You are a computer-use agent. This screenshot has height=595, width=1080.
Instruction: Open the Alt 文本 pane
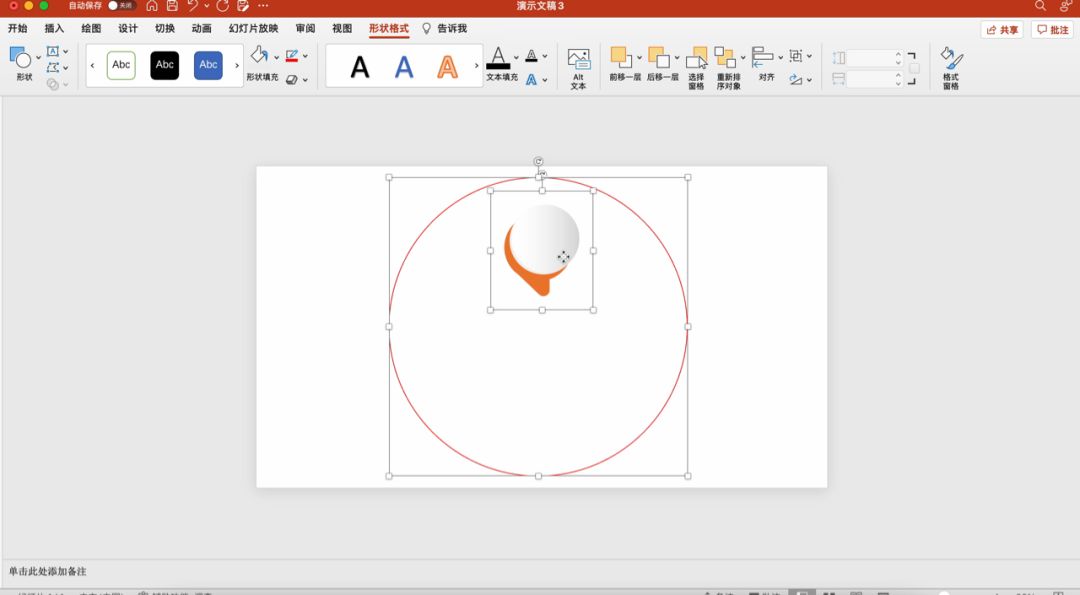(x=579, y=67)
